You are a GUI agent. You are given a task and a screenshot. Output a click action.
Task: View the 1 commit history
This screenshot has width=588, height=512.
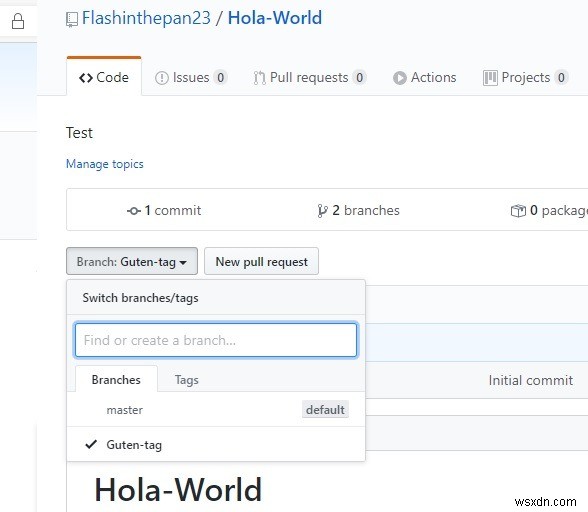164,210
